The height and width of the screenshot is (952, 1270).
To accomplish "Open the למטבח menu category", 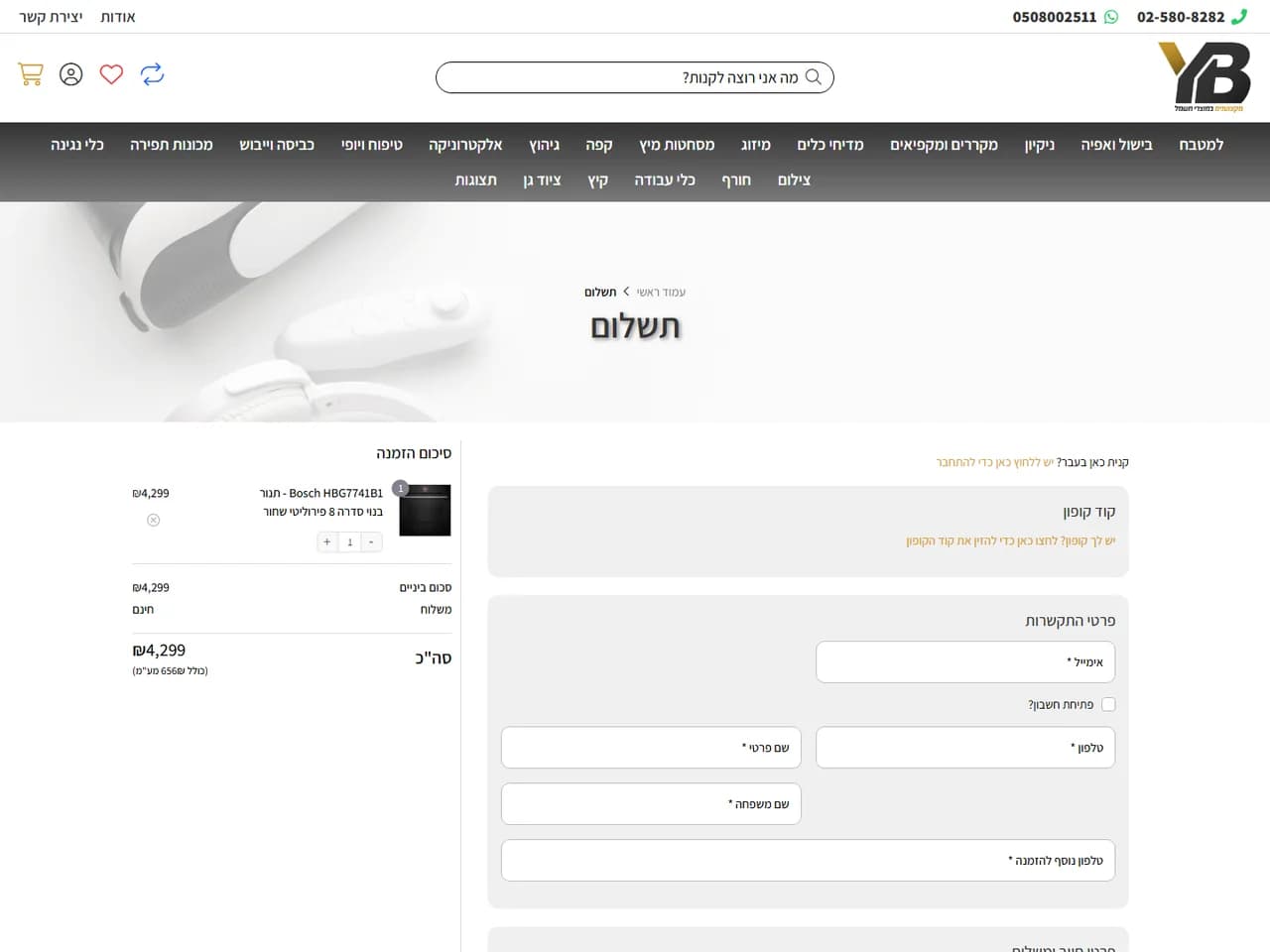I will [x=1201, y=145].
